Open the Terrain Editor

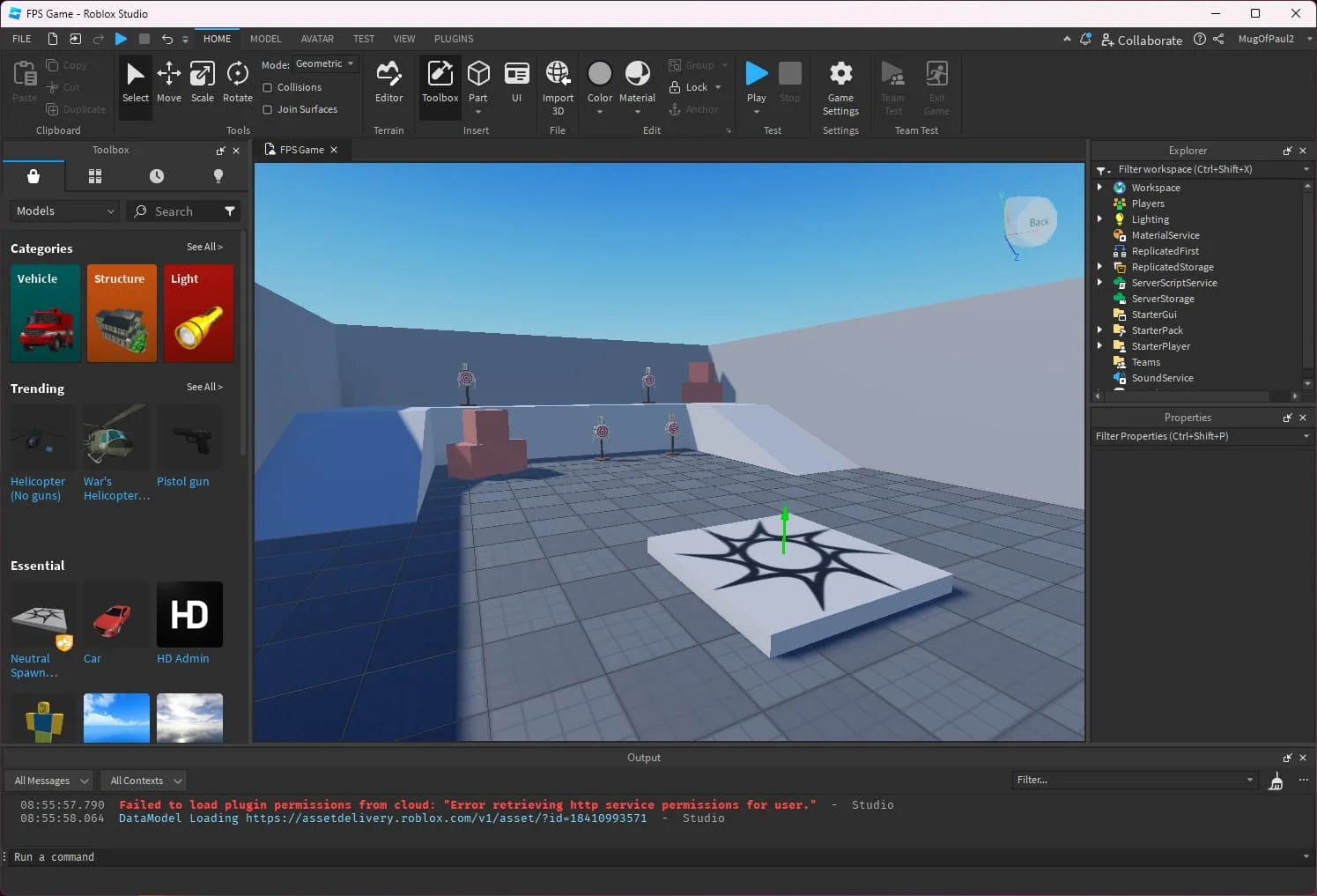pyautogui.click(x=388, y=84)
